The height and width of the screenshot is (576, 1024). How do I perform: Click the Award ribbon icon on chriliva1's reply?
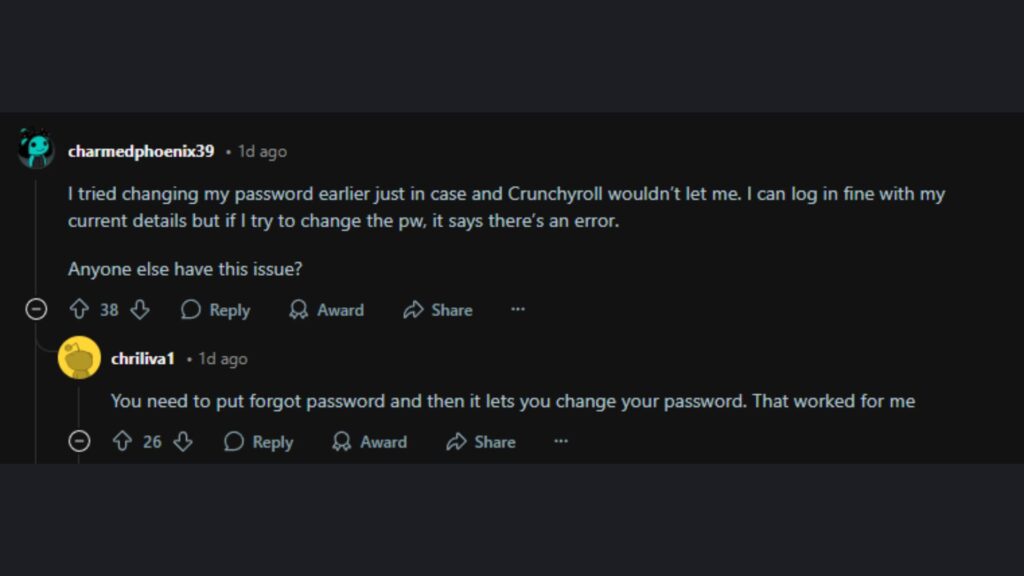[x=340, y=441]
